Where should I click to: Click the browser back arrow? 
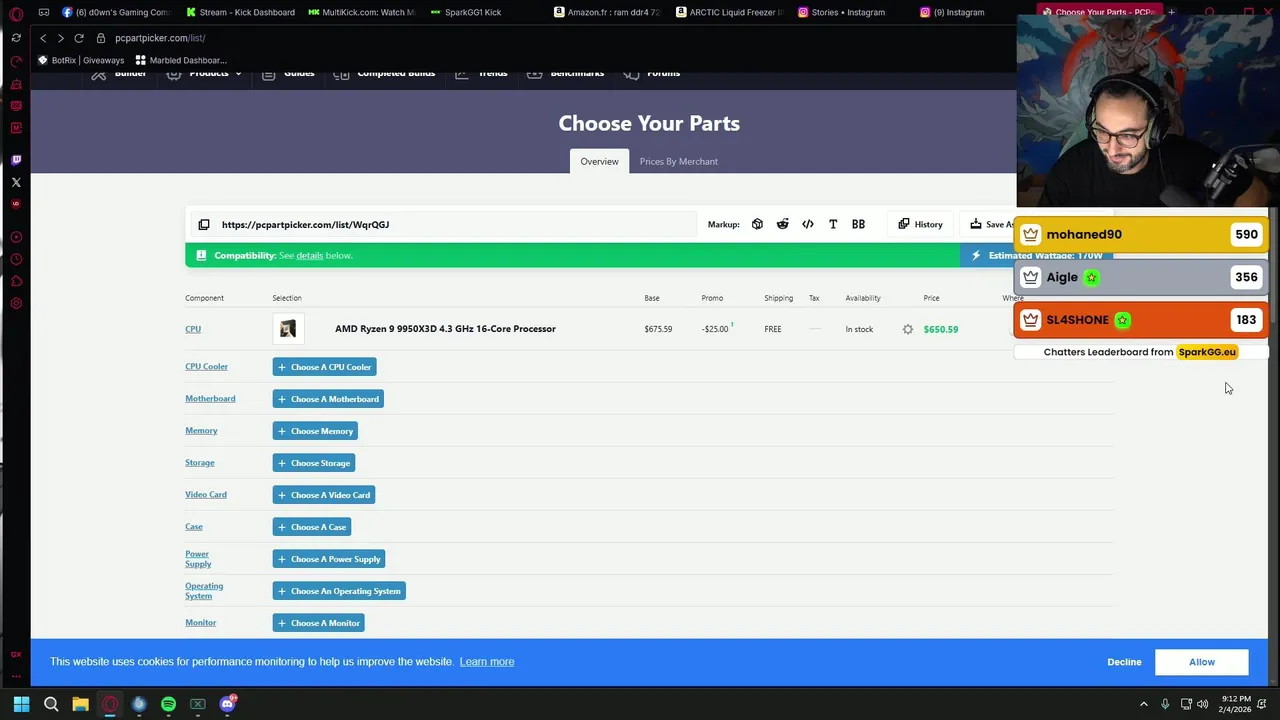(x=43, y=38)
